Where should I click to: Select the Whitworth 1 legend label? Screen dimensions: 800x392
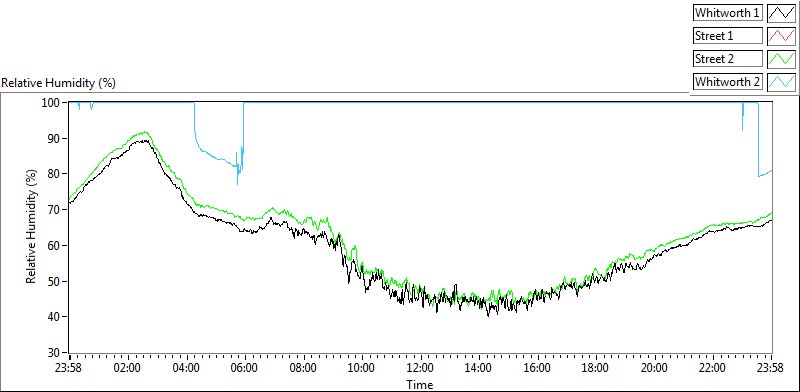click(728, 13)
